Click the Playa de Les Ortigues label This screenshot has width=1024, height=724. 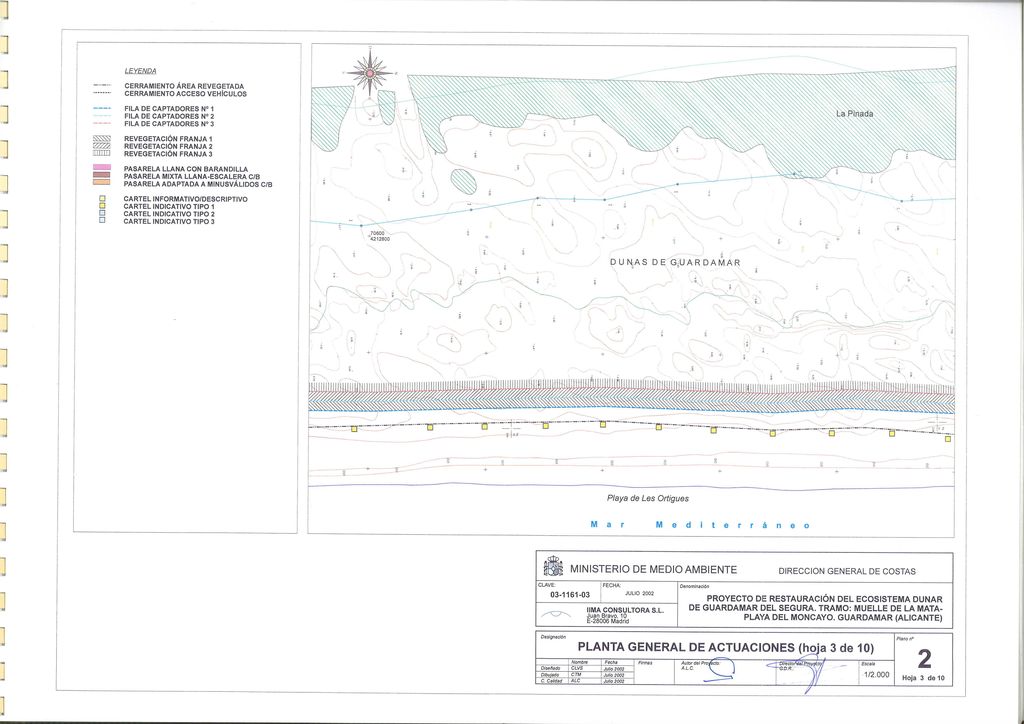tap(647, 498)
